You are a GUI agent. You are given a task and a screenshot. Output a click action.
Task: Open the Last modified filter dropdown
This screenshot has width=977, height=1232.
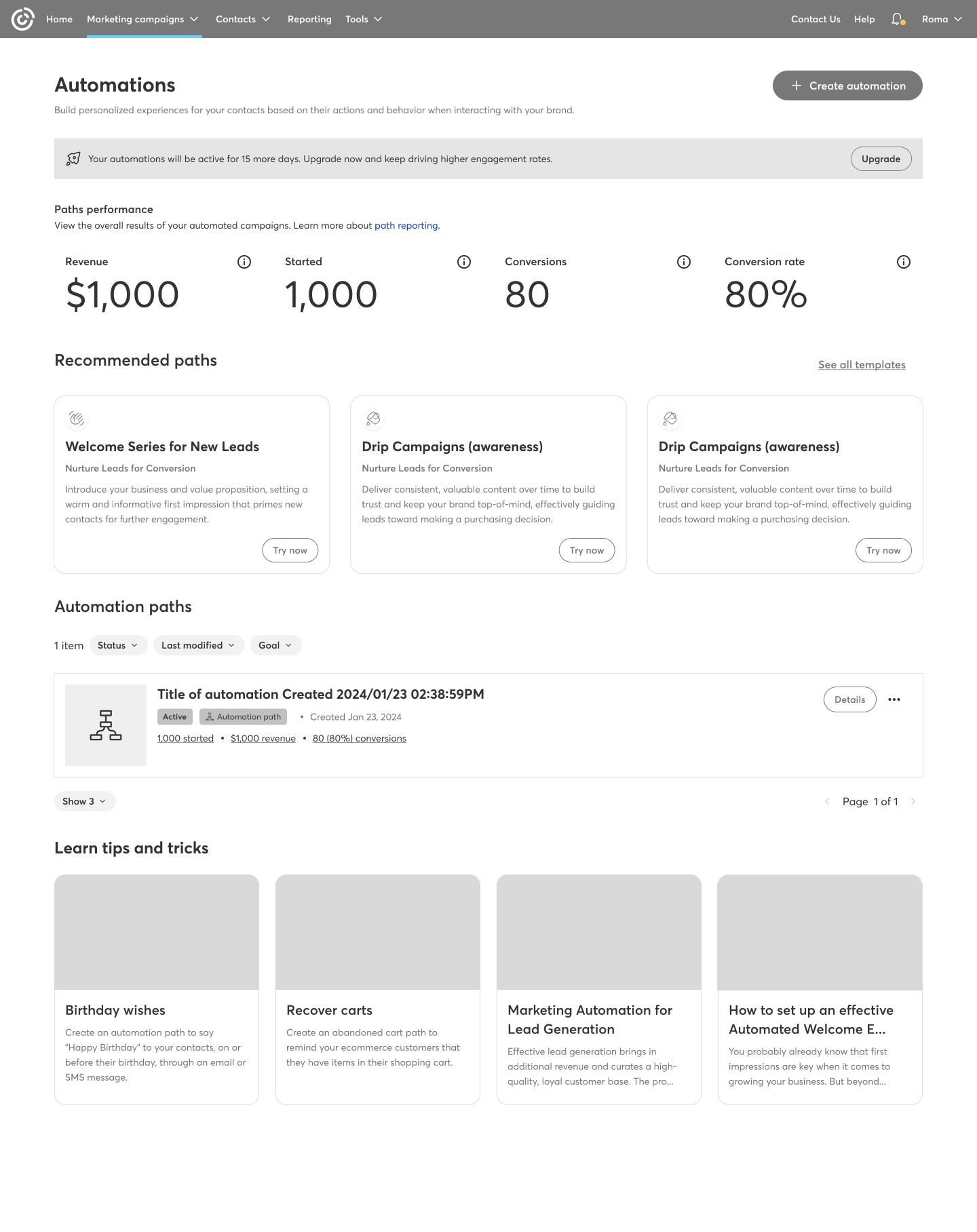198,645
